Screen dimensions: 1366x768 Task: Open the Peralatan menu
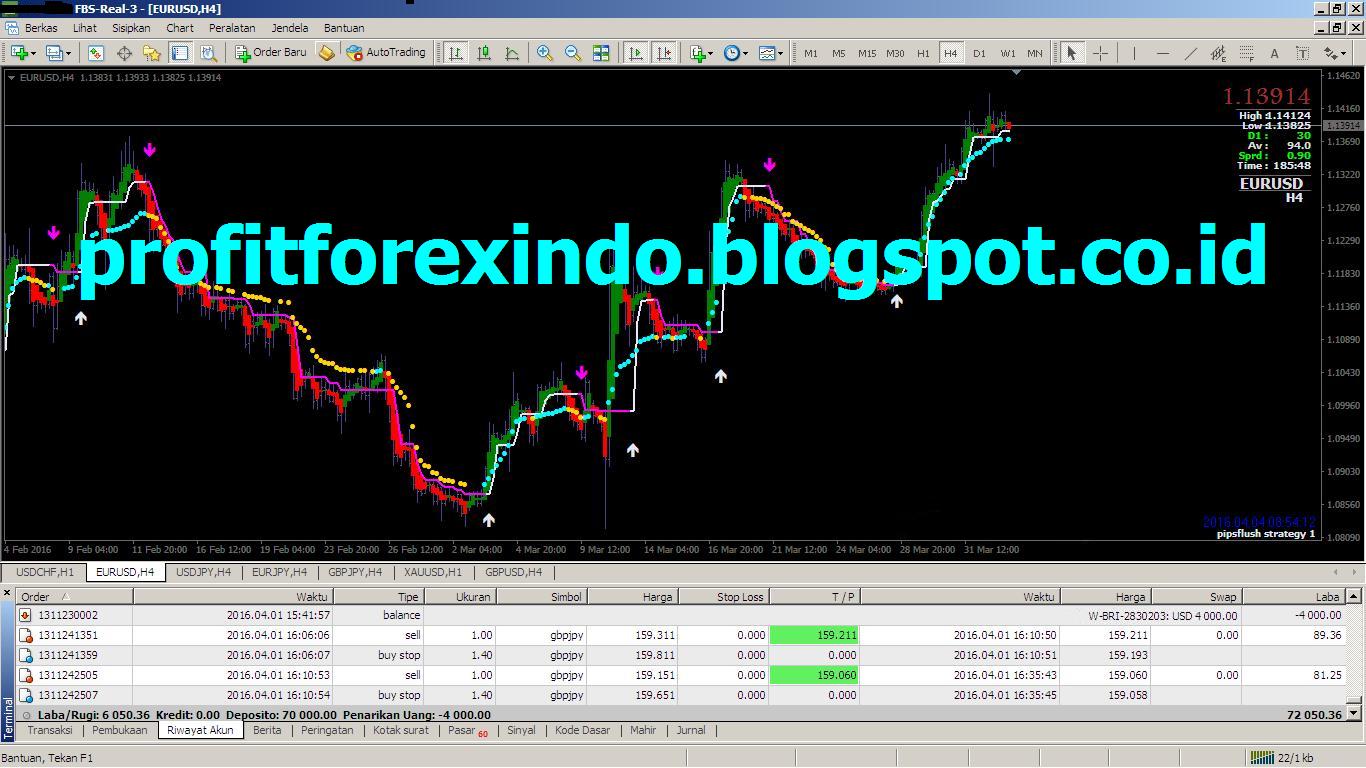point(232,28)
